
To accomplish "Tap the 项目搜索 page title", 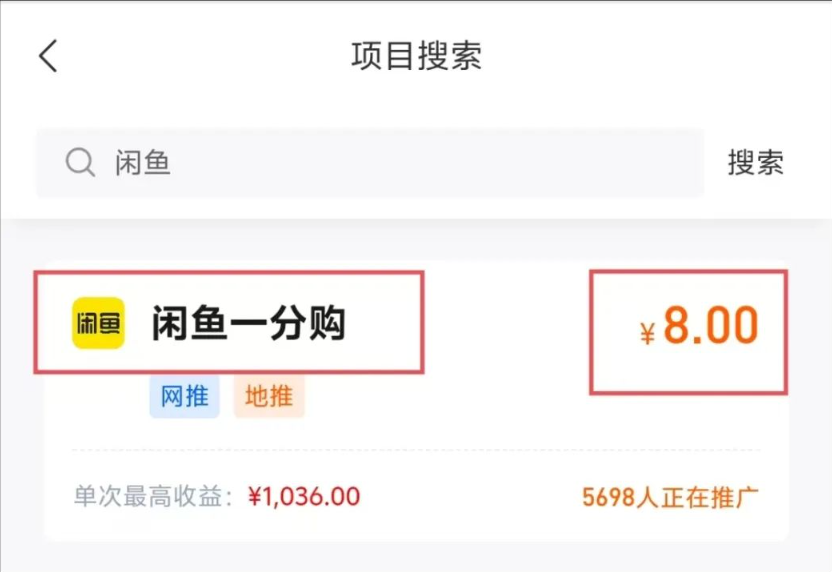I will click(x=417, y=56).
